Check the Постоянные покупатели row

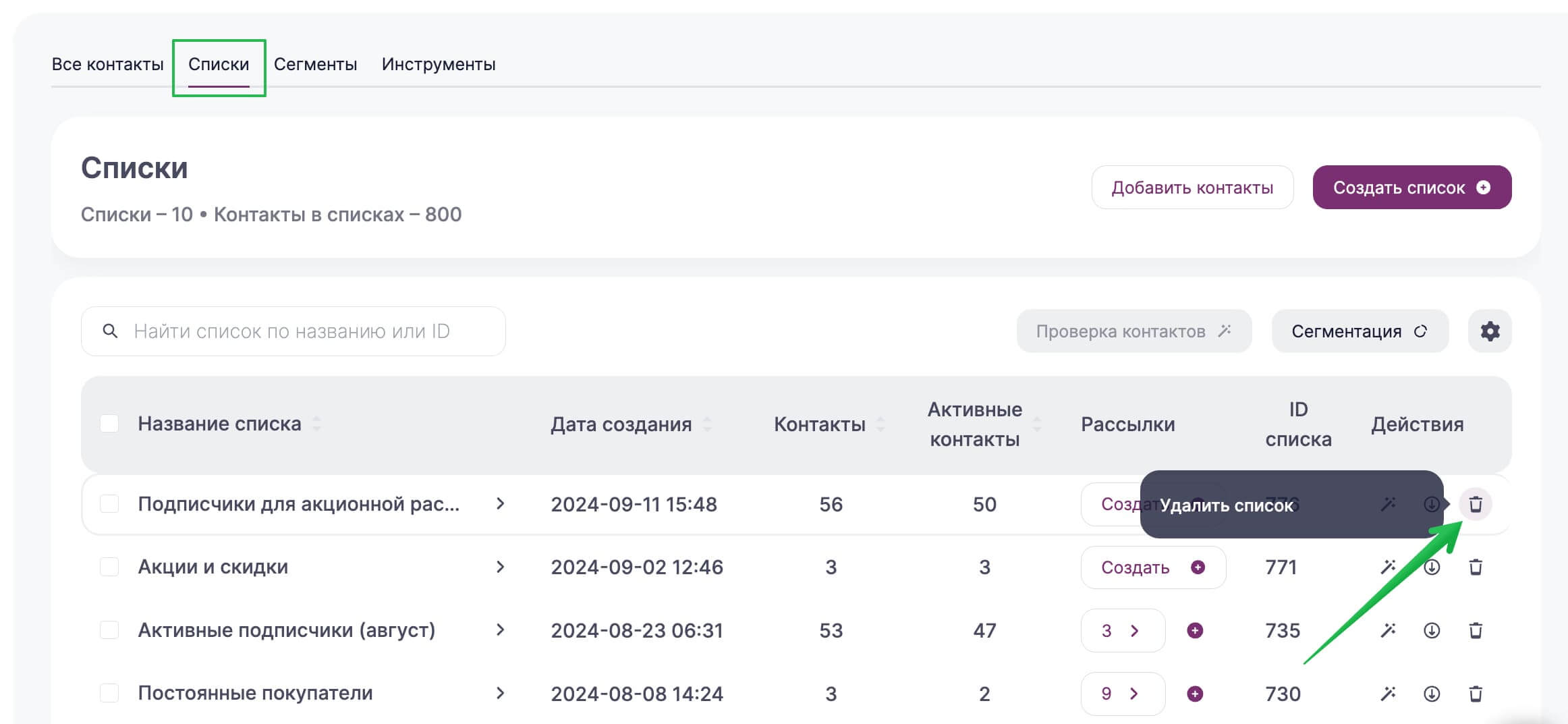click(x=109, y=694)
